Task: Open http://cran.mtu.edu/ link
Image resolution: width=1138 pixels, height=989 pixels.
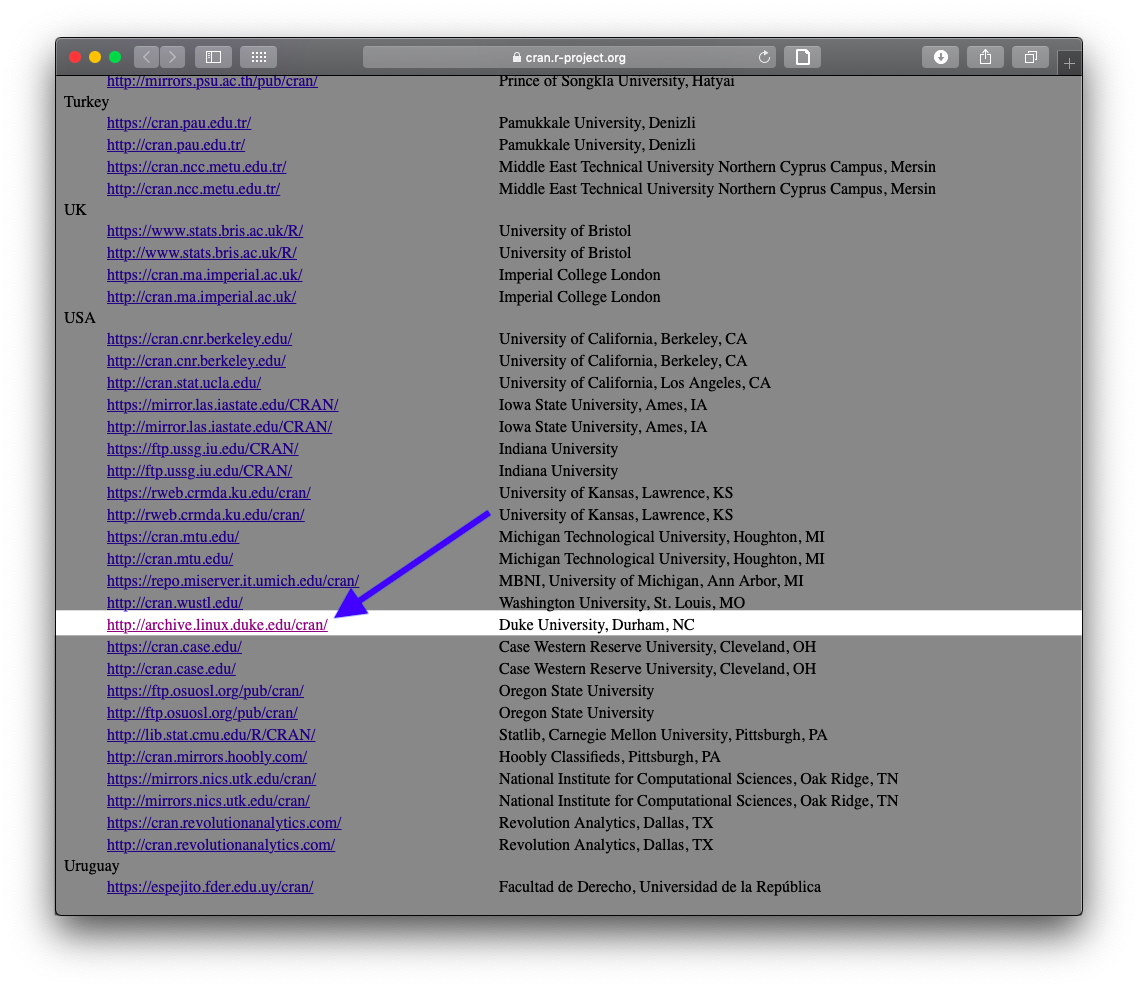Action: [x=170, y=559]
